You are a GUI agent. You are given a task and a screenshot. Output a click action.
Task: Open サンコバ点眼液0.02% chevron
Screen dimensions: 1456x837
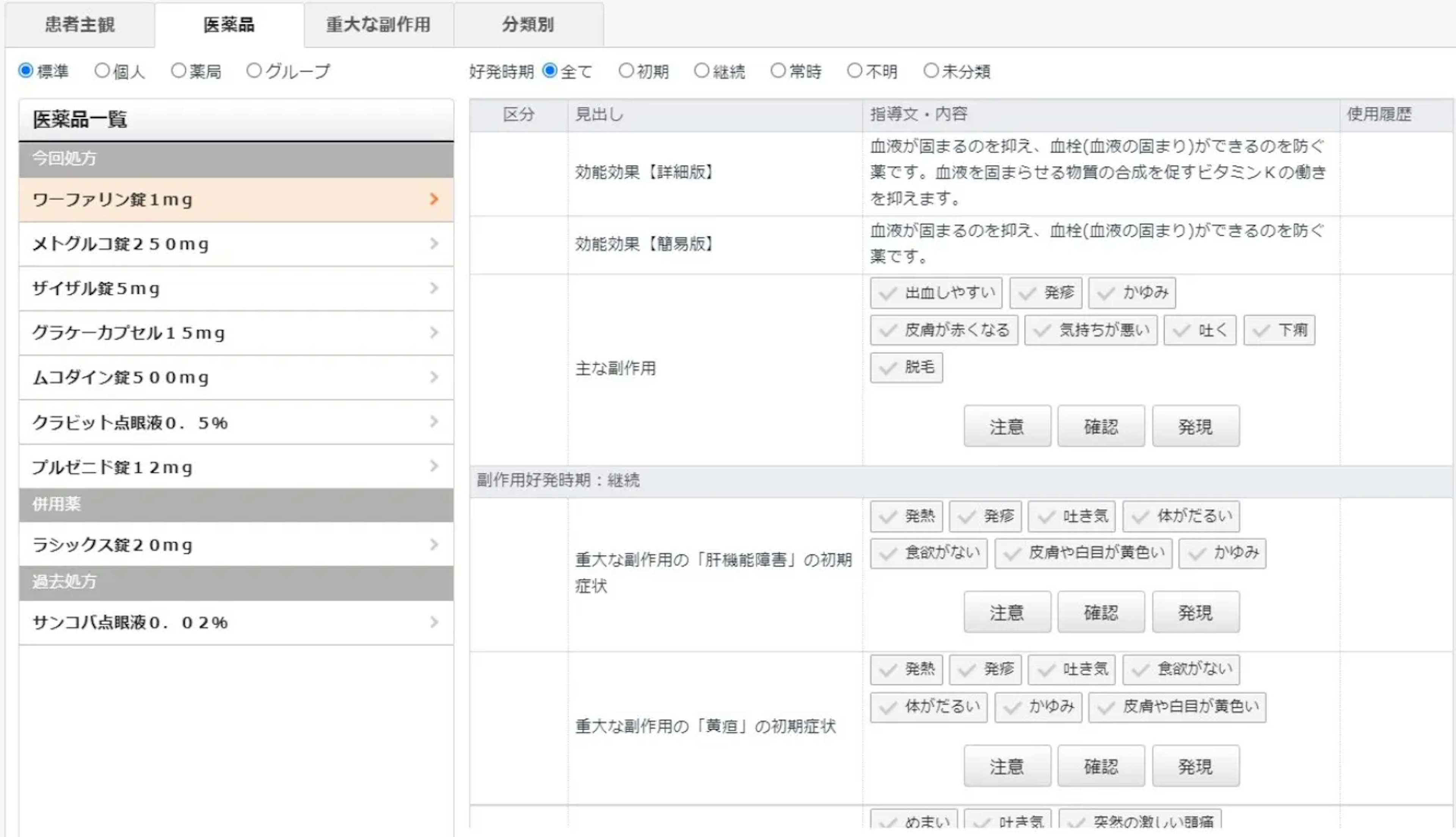click(x=434, y=622)
